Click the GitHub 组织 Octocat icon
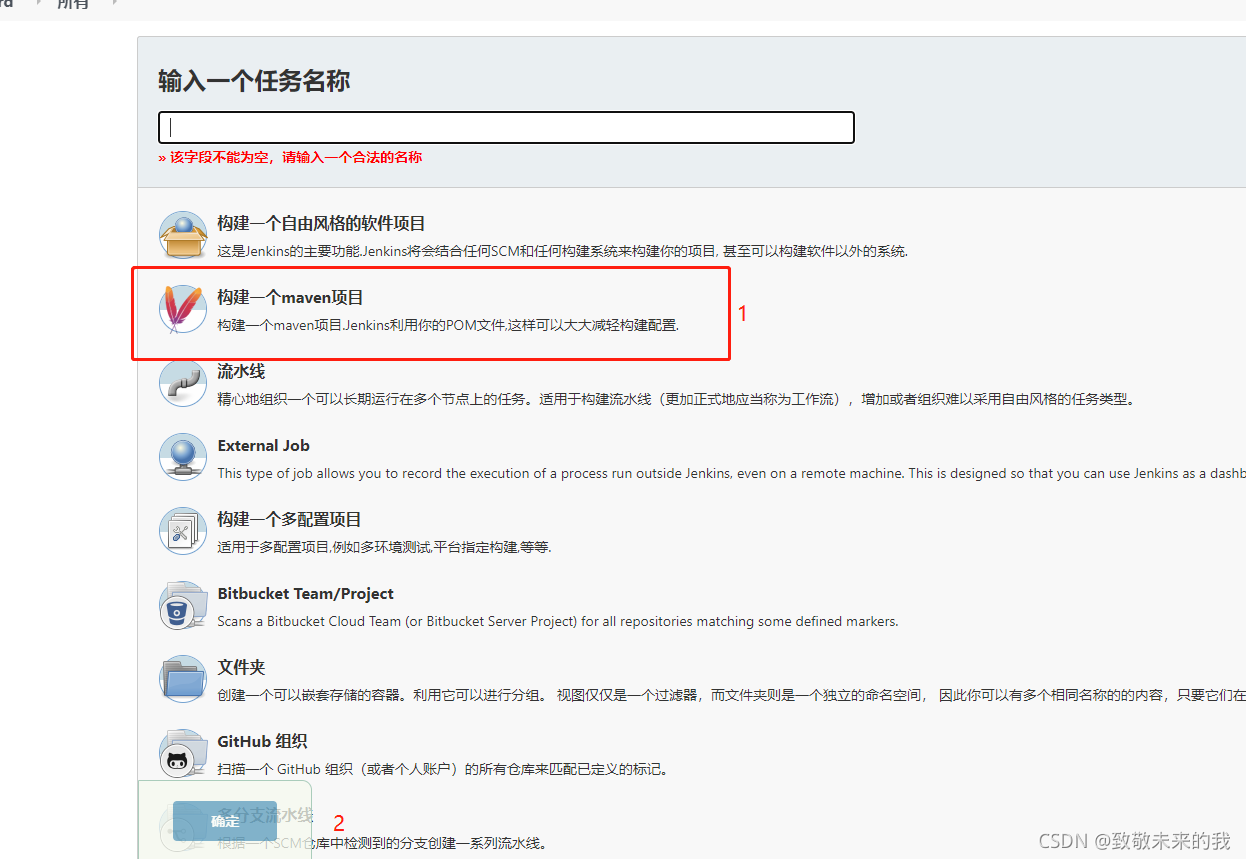This screenshot has height=859, width=1246. (x=182, y=752)
